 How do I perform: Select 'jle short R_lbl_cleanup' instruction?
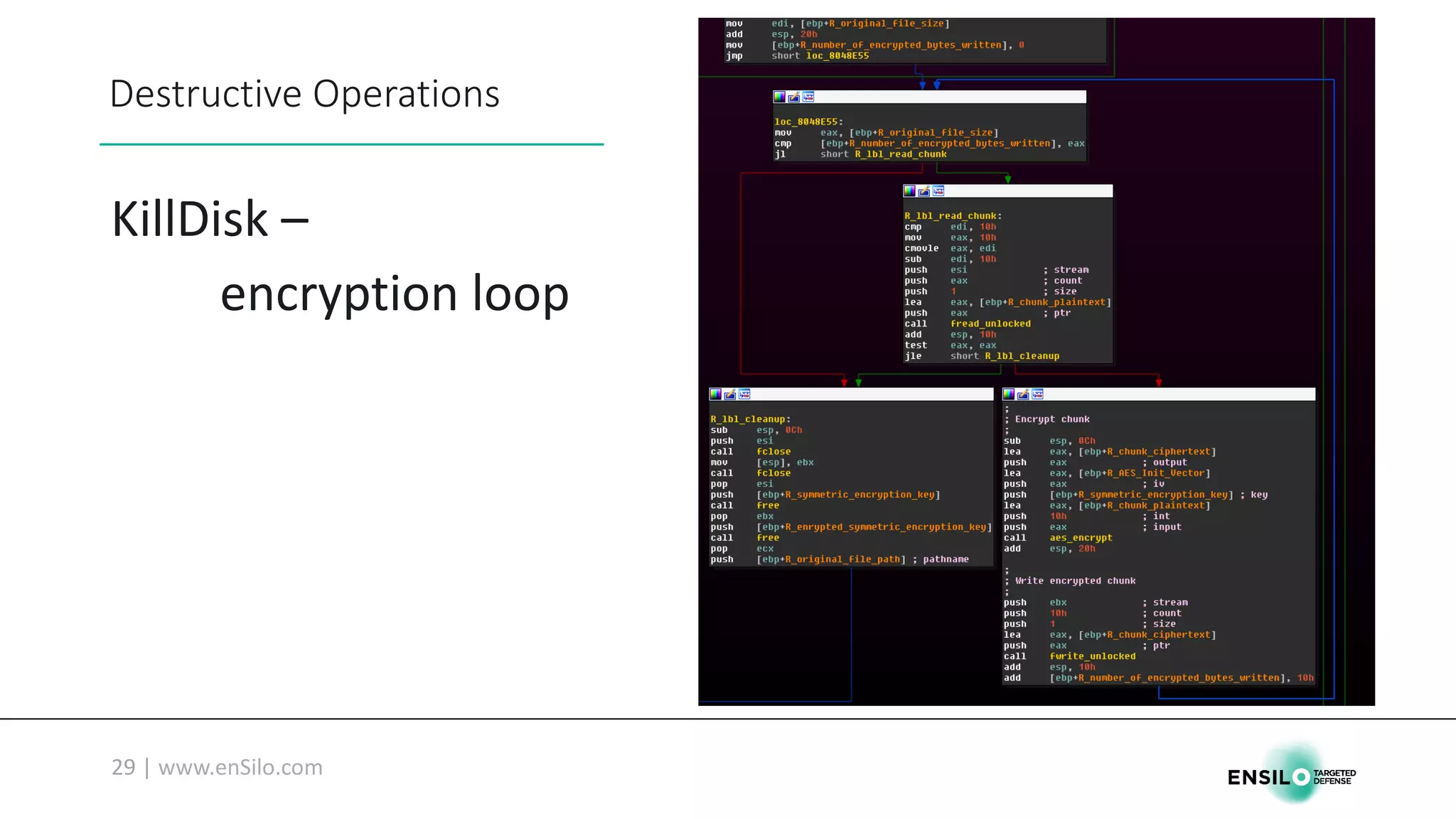pos(982,356)
